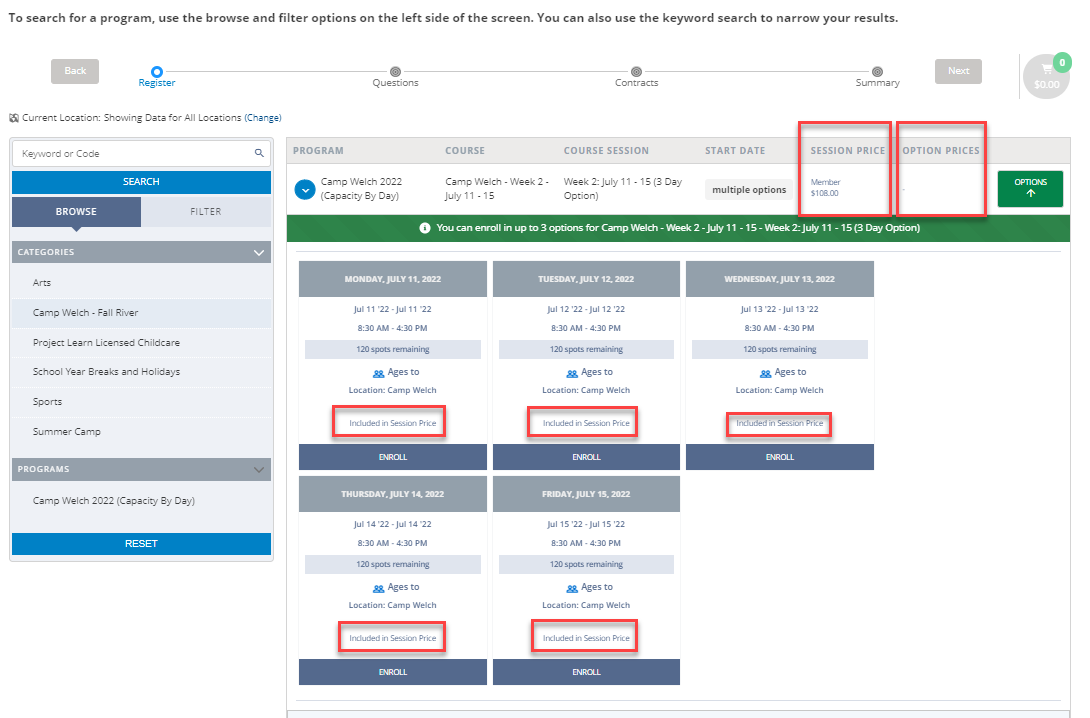Open the Change location link

point(263,117)
